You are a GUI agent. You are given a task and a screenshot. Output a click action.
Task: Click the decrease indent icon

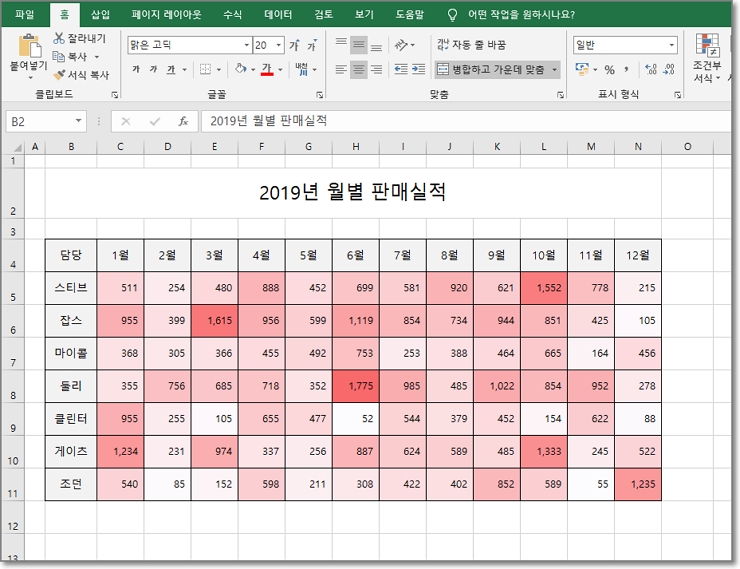(401, 69)
